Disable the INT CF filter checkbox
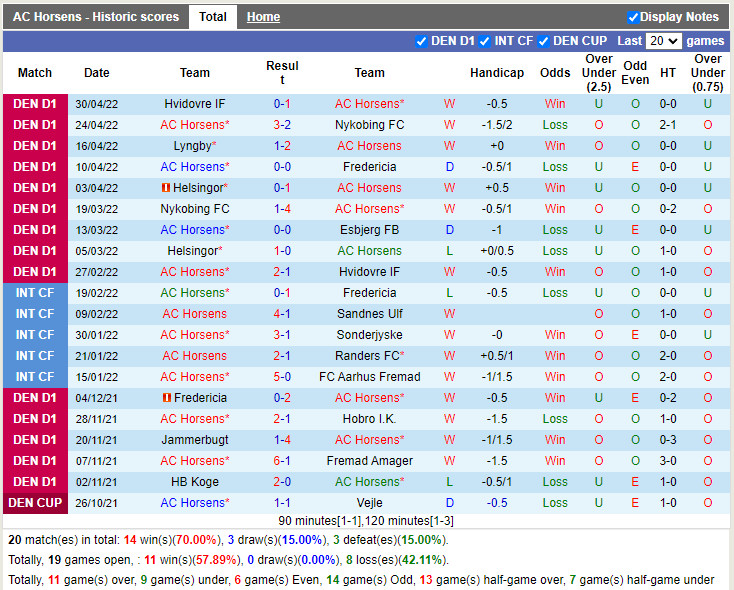 pyautogui.click(x=484, y=41)
